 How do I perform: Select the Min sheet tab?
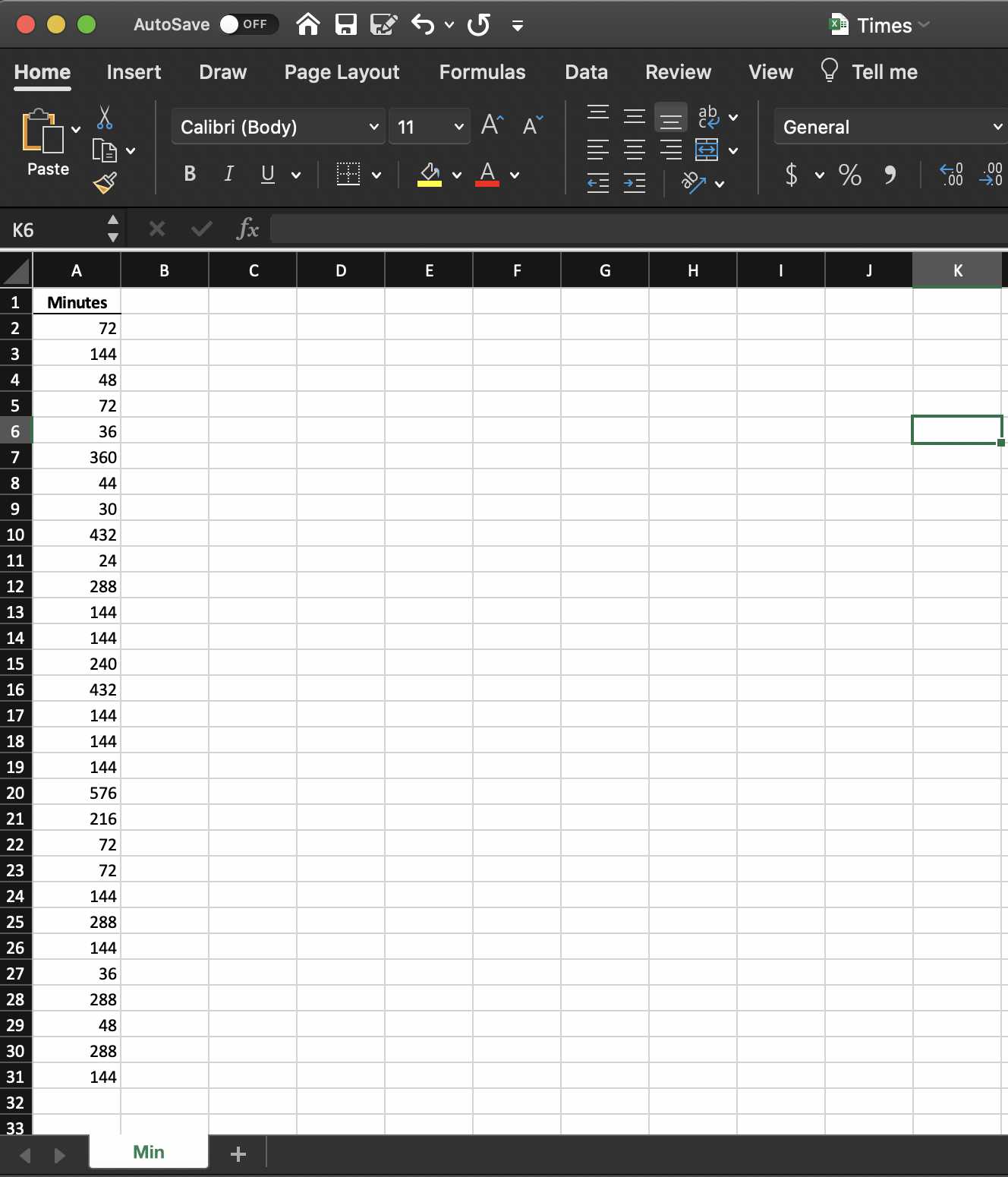[149, 1152]
